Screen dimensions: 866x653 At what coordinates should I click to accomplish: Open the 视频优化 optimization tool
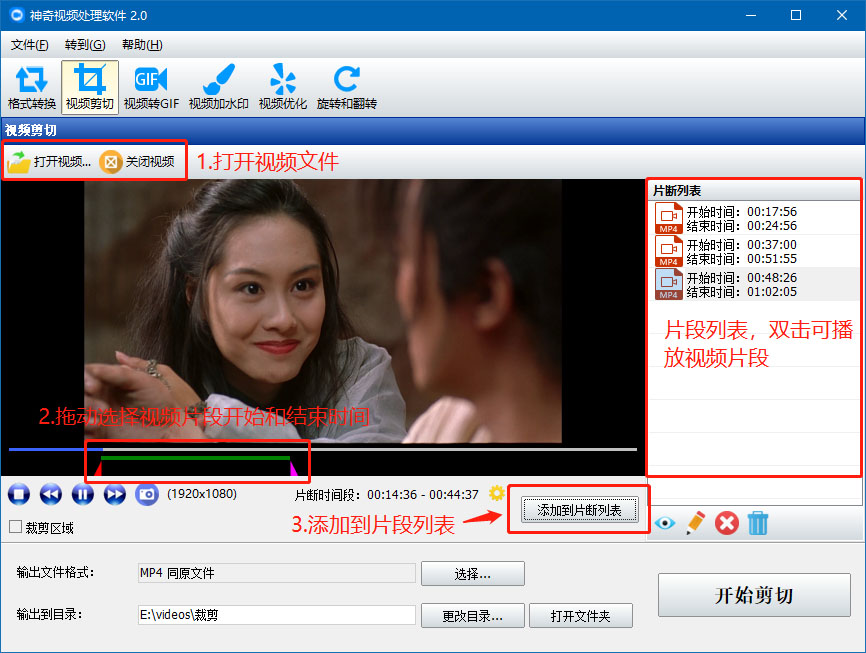284,87
